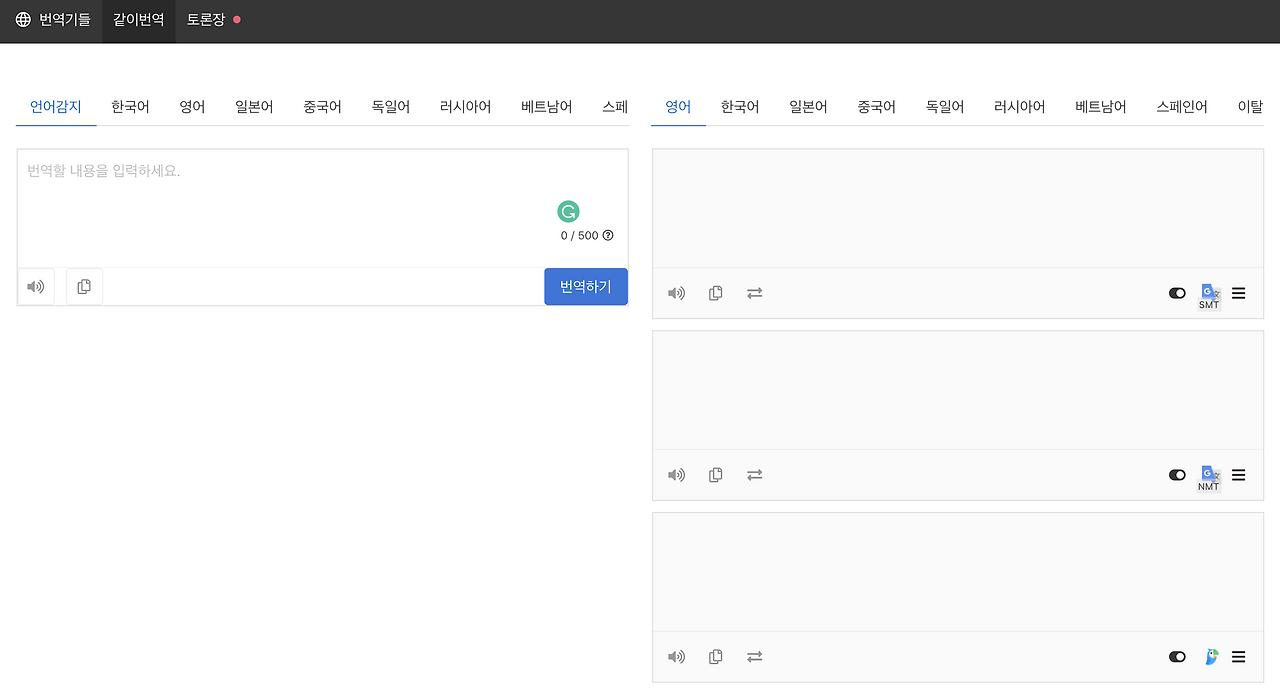Copy the Papago translation result

click(x=716, y=657)
